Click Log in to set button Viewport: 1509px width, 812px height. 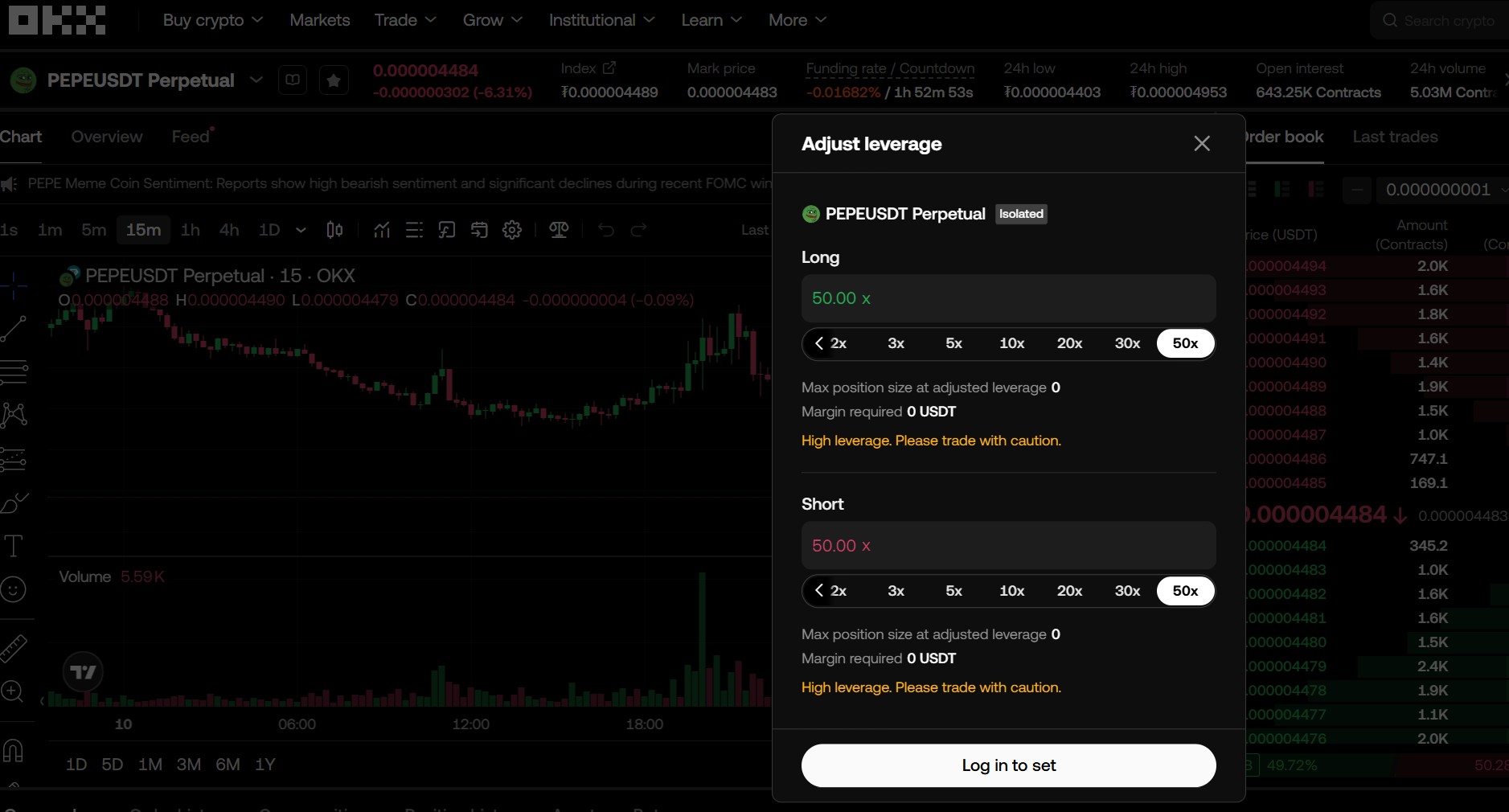click(x=1008, y=765)
